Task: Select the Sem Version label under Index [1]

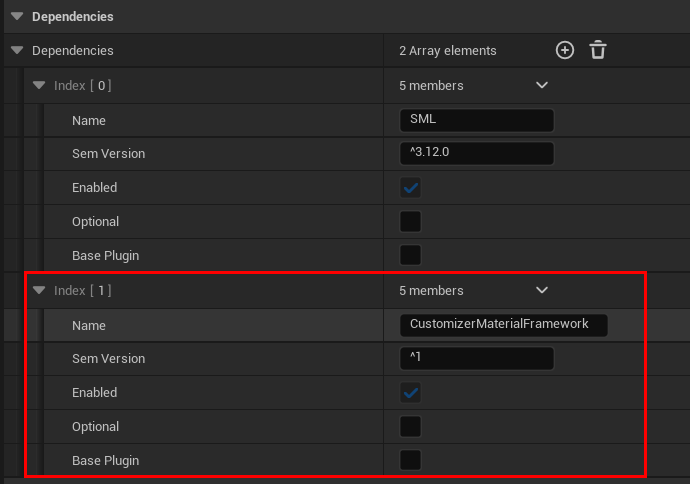Action: [x=108, y=359]
